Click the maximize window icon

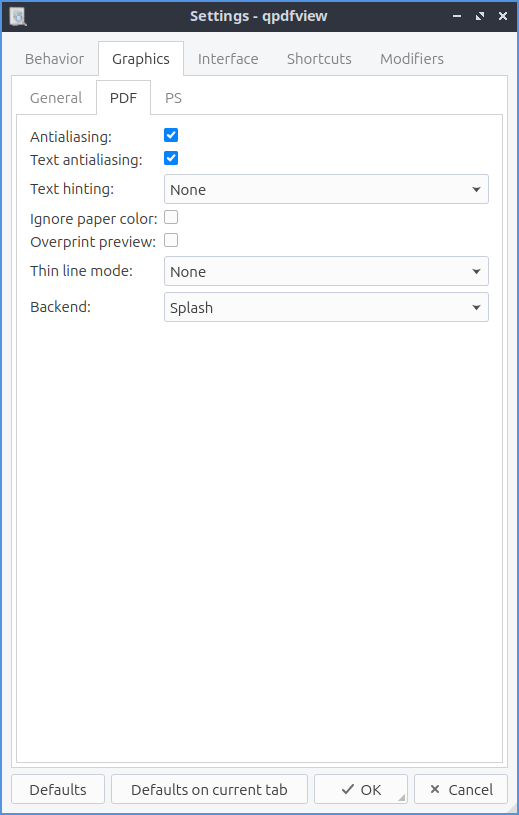click(x=480, y=16)
